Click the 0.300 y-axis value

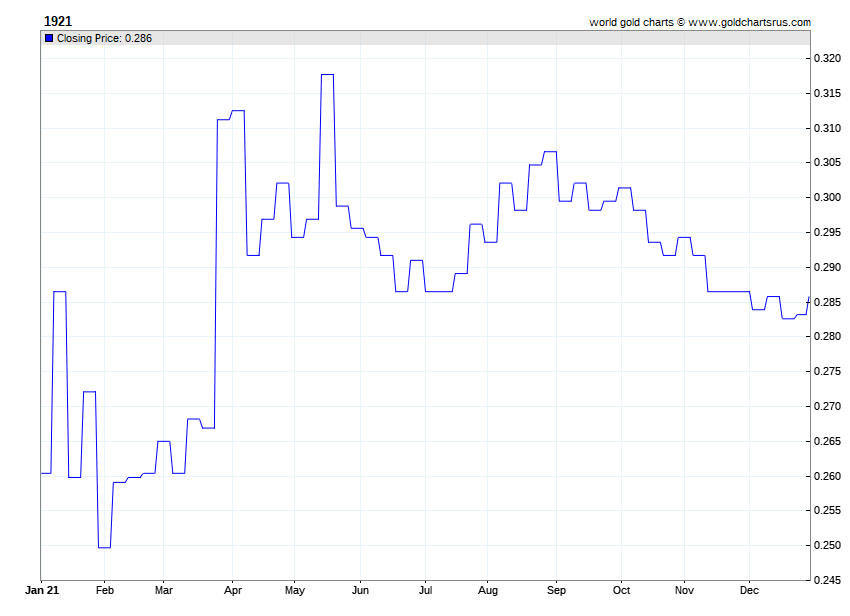825,198
